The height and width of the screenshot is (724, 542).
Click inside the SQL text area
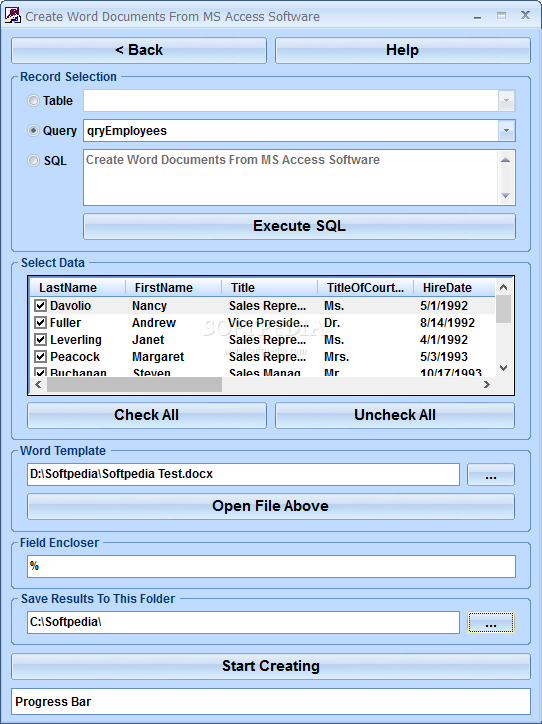click(291, 177)
